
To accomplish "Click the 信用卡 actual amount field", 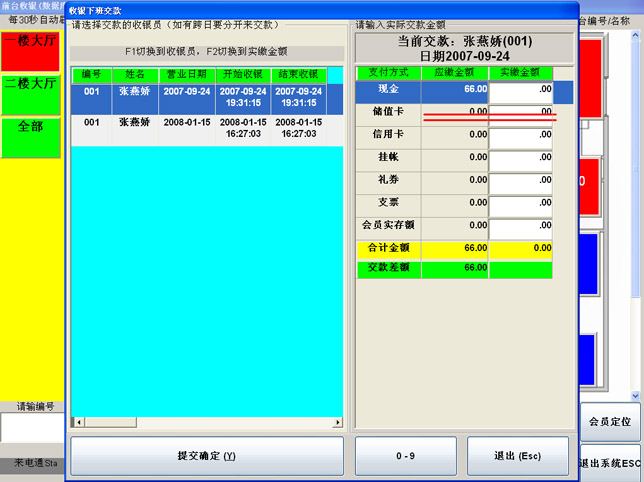I will click(521, 135).
